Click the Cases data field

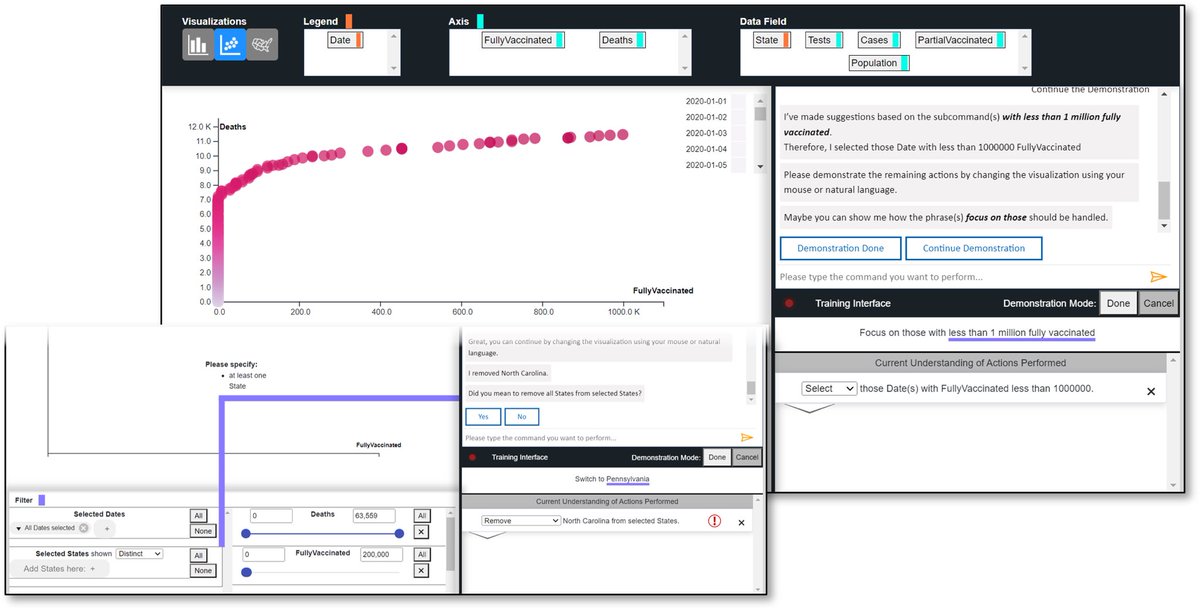coord(879,40)
